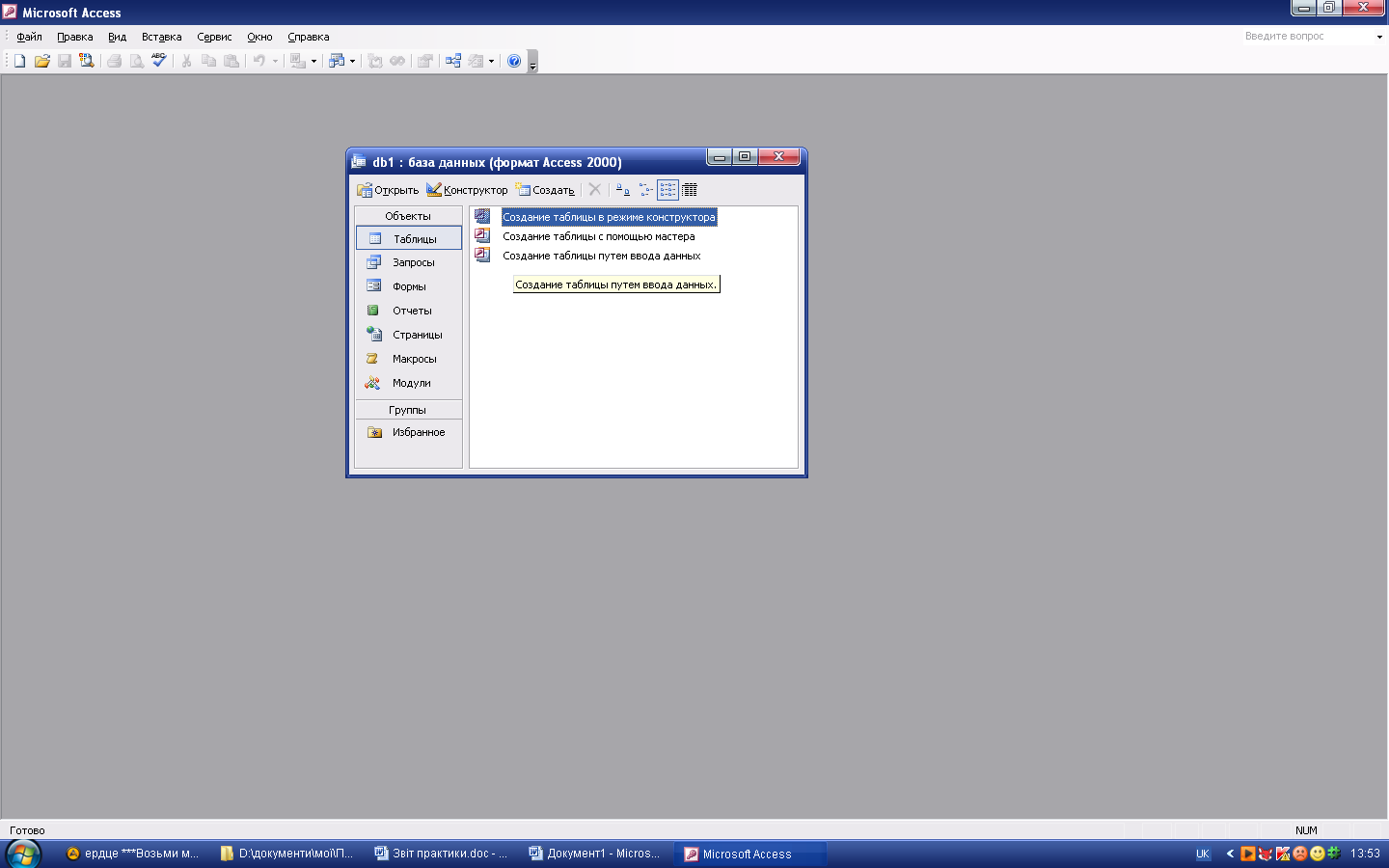Click the Windows Start orb
The image size is (1389, 868).
tap(23, 854)
